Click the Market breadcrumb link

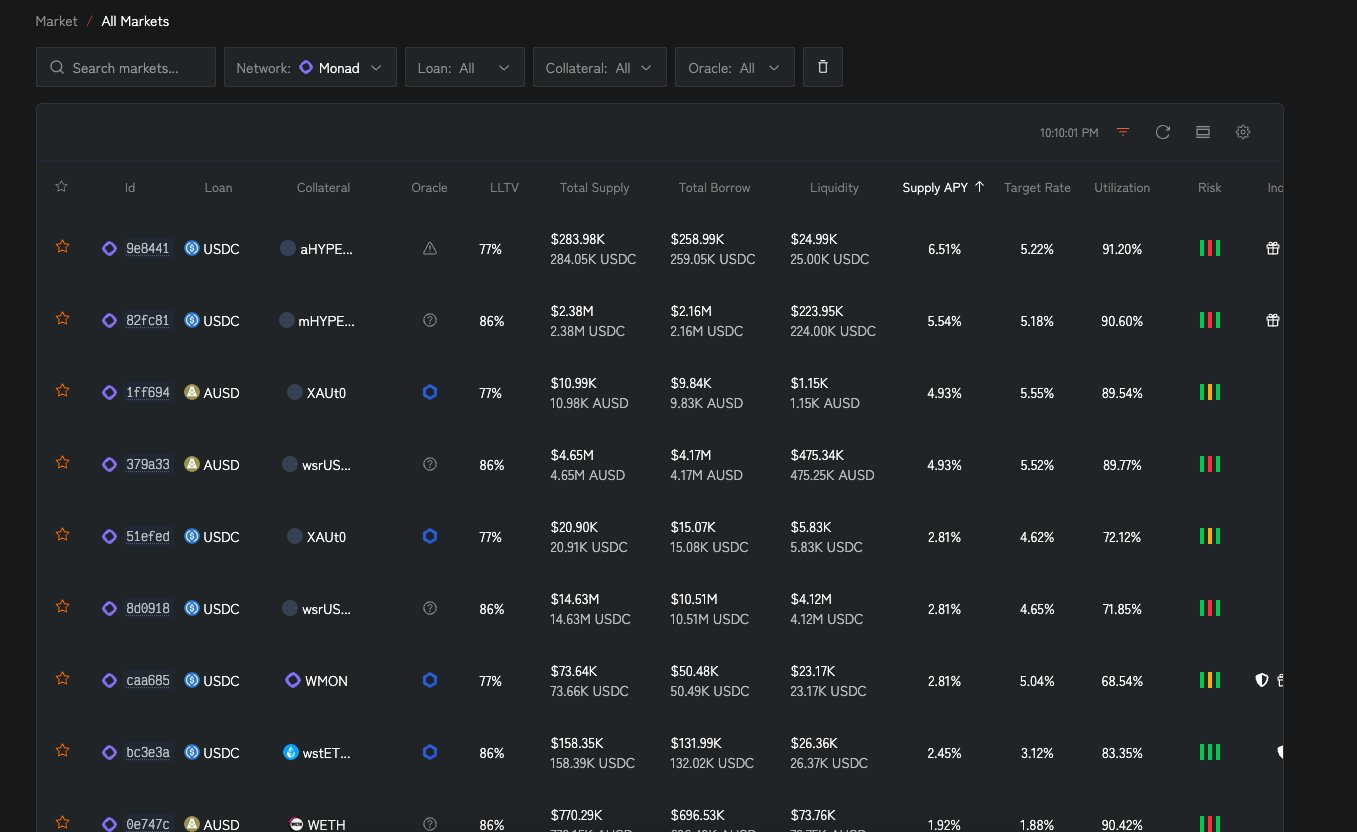tap(56, 21)
